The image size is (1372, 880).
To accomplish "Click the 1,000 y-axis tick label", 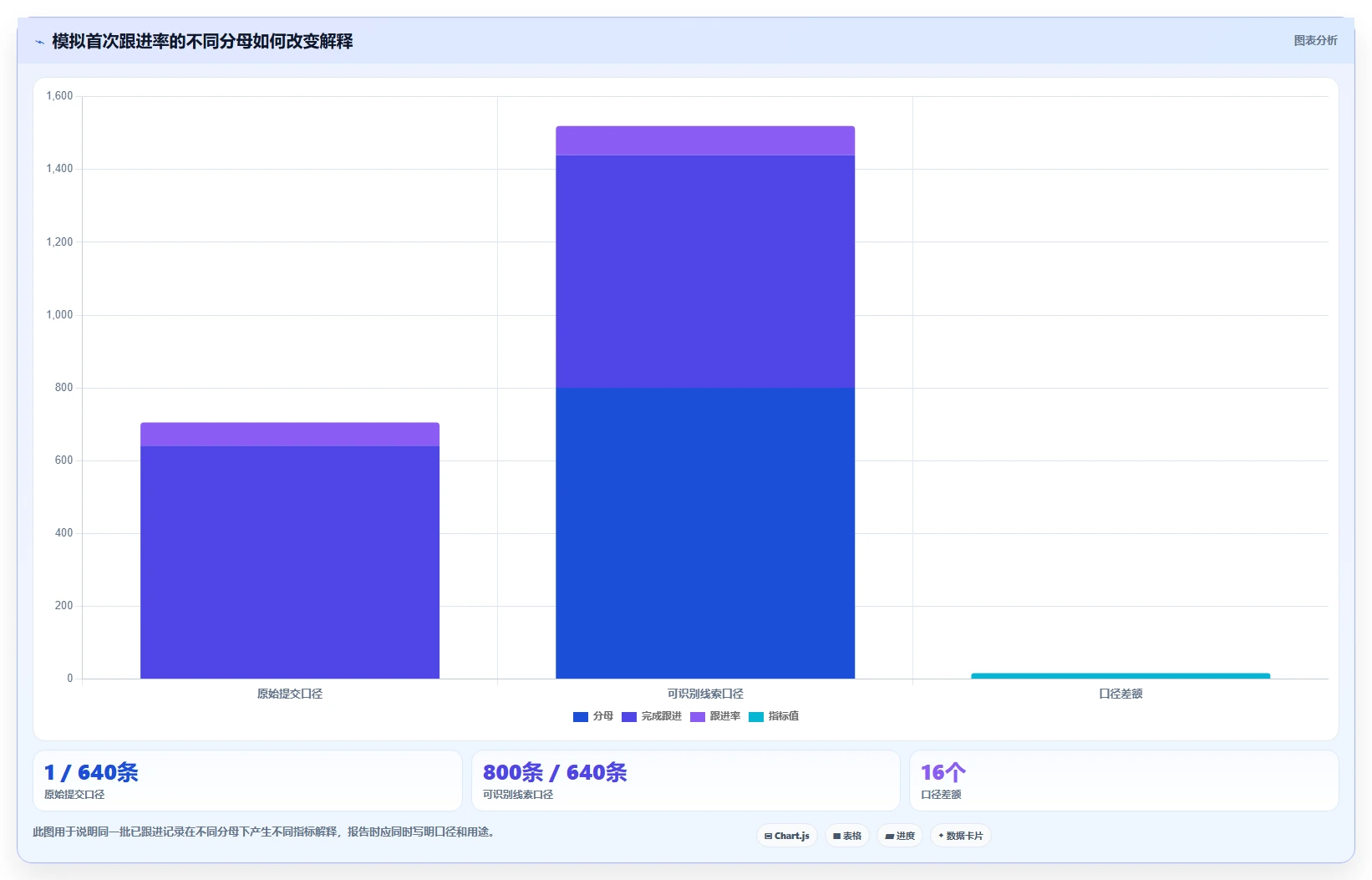I will pyautogui.click(x=59, y=315).
